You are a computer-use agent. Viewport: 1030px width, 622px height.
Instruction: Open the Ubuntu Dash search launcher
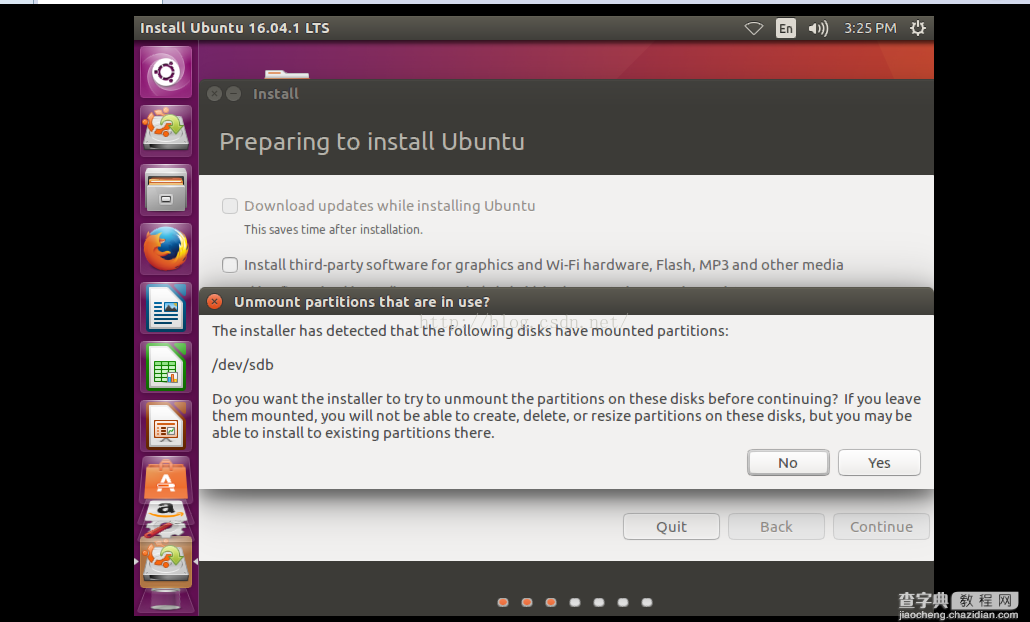coord(166,72)
